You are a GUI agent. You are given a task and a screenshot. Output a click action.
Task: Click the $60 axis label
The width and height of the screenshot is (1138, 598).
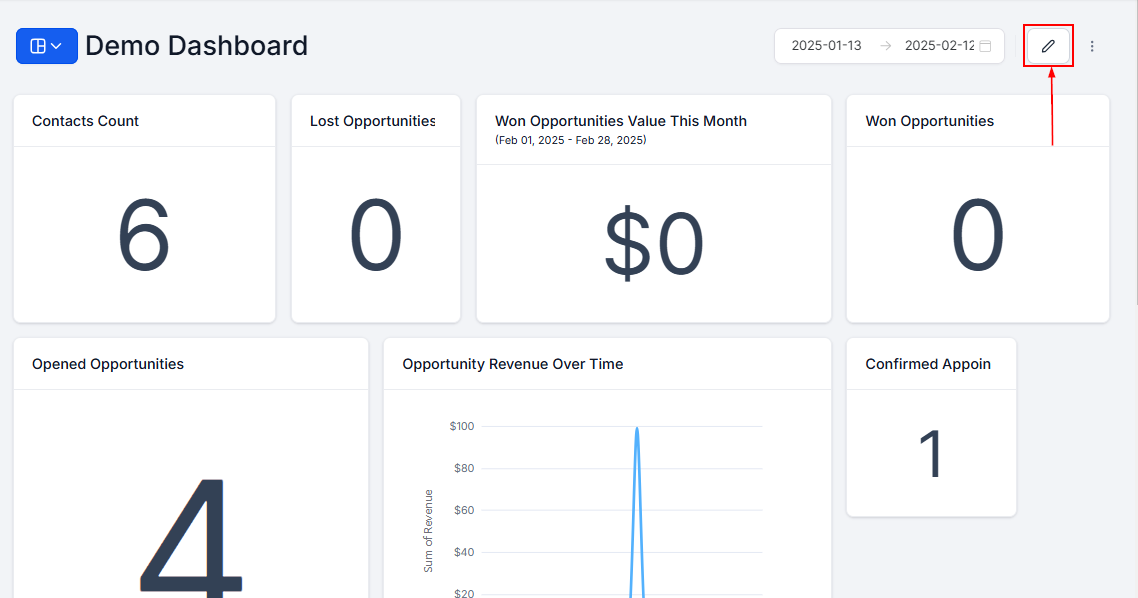[464, 510]
